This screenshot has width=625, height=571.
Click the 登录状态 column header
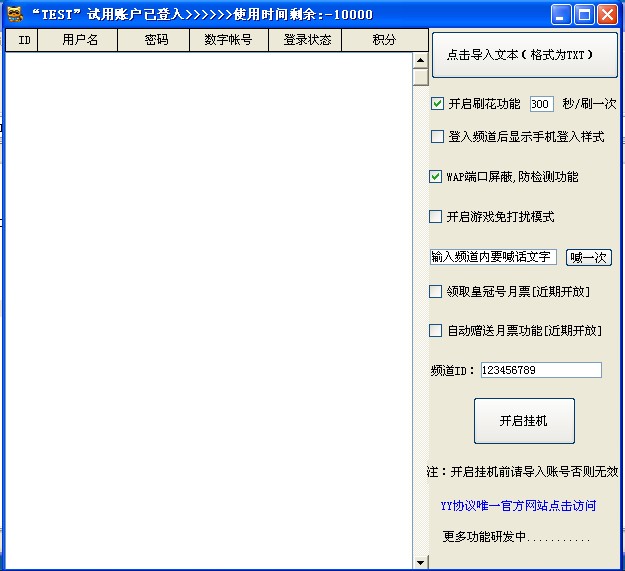[x=305, y=40]
